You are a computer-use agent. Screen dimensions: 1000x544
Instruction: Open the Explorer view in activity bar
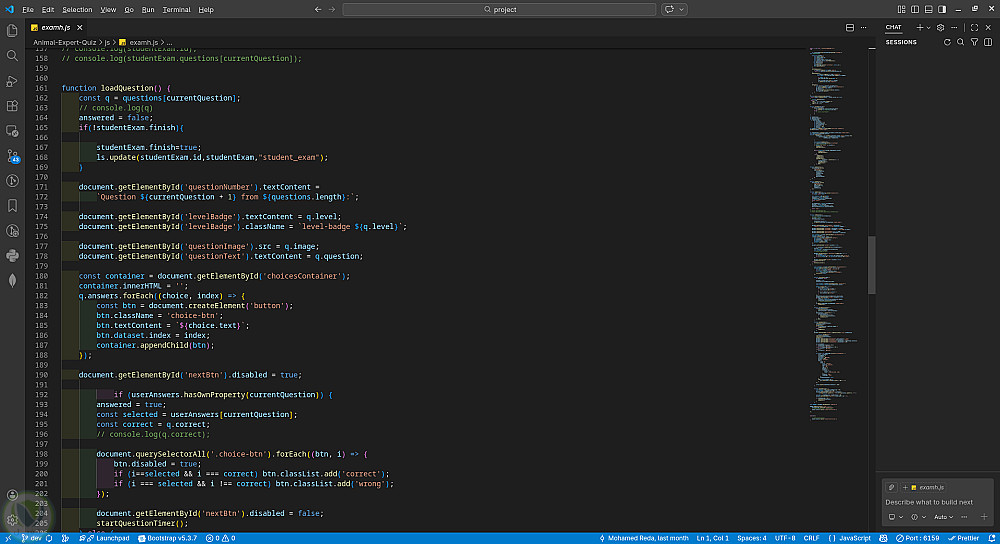coord(12,31)
